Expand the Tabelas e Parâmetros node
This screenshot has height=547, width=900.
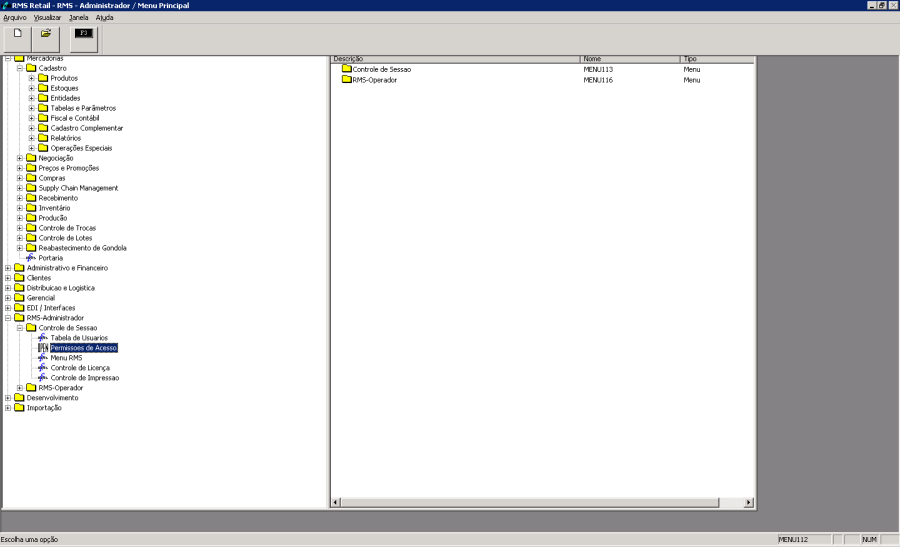coord(32,108)
